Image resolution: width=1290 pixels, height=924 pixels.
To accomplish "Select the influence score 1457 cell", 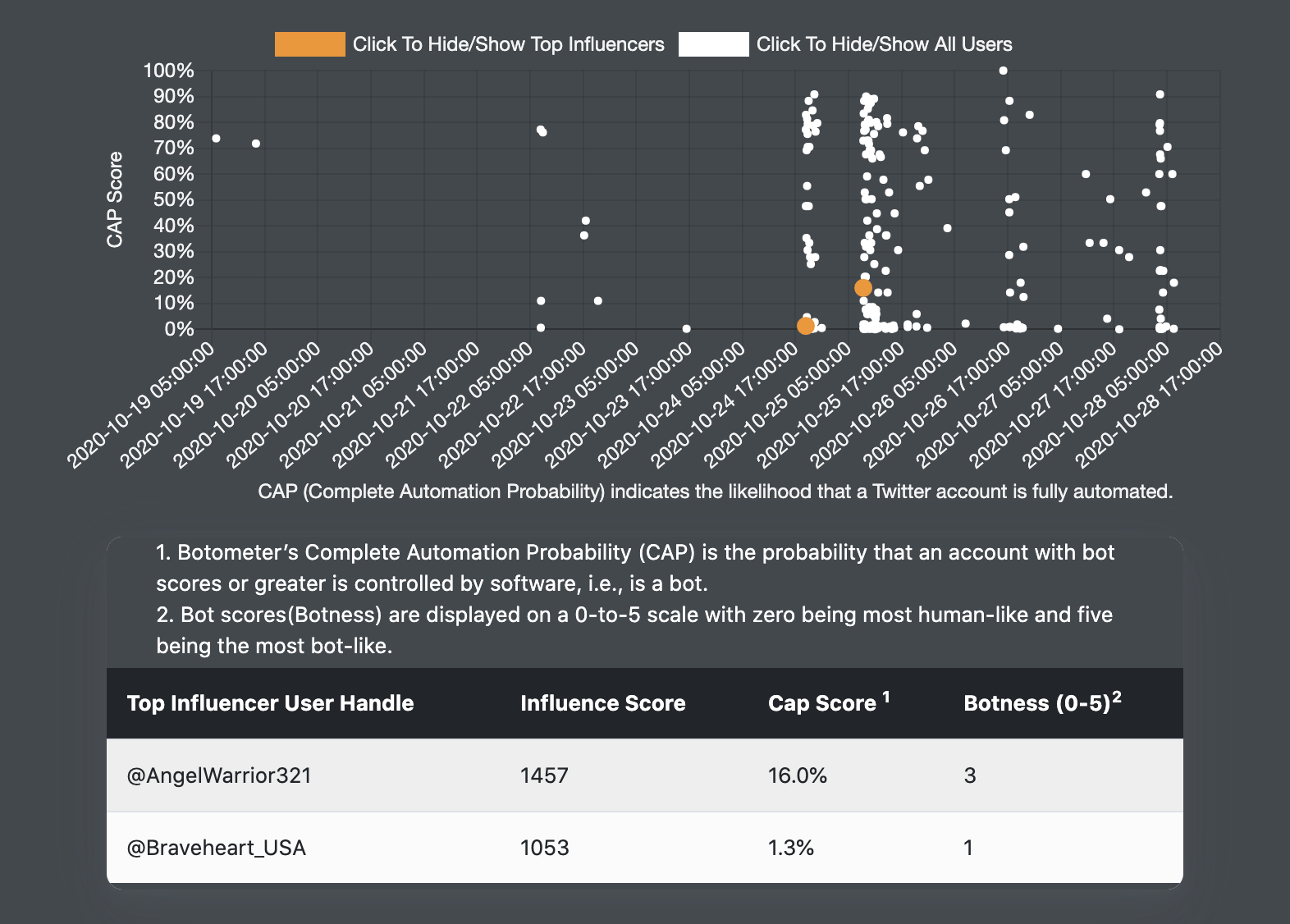I will 544,775.
